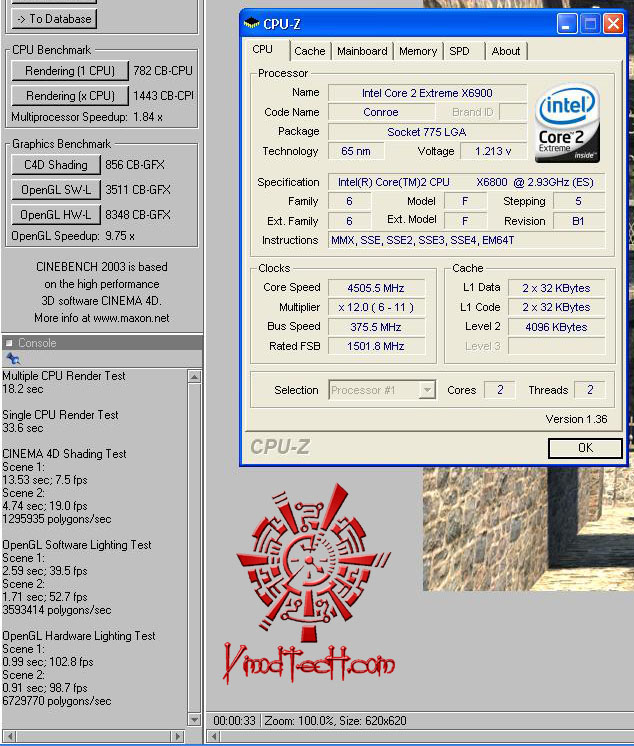Start the OpenGL SW-L test
Screen dimensions: 634x746
(56, 190)
